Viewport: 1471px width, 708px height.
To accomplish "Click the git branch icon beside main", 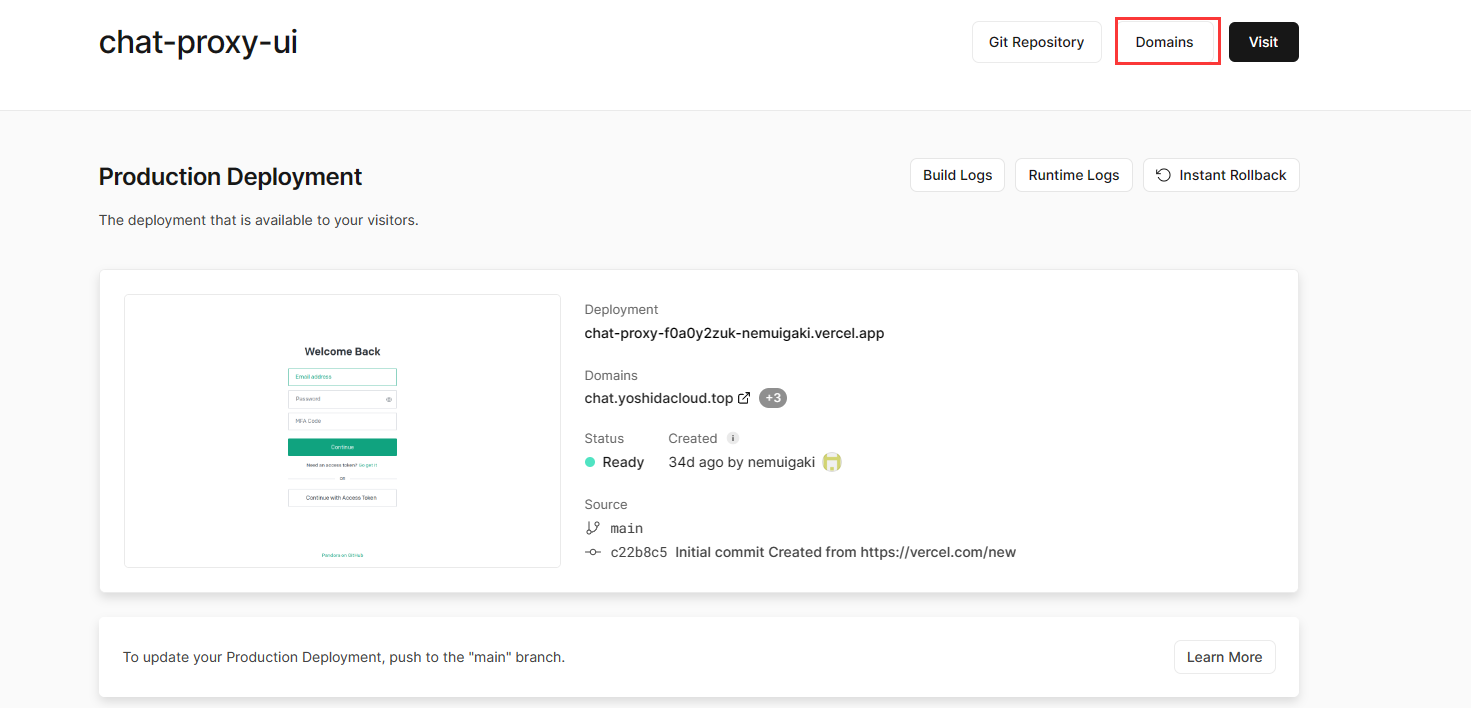I will (593, 528).
